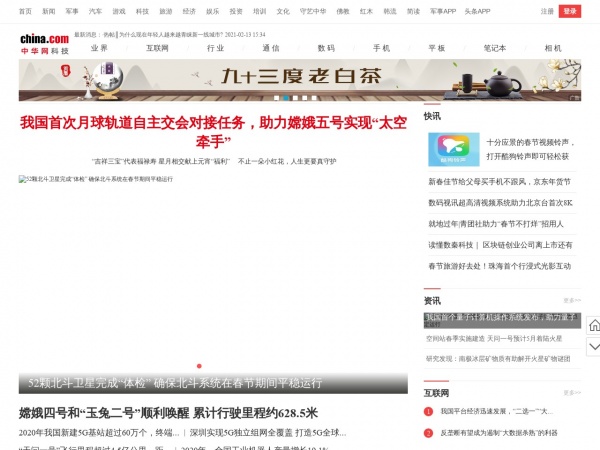Open 简读 in the top navigation
This screenshot has width=600, height=450.
[x=413, y=11]
